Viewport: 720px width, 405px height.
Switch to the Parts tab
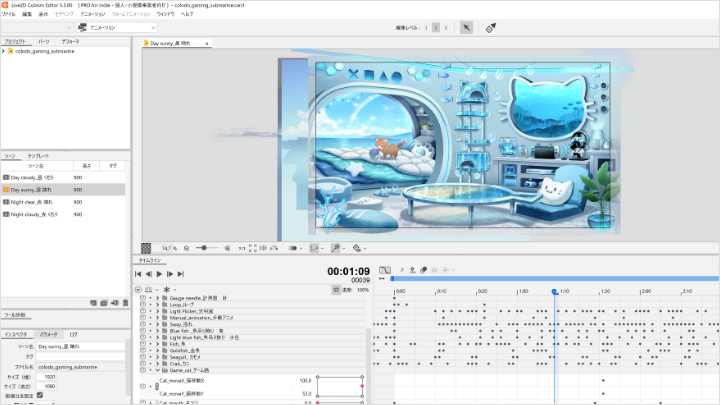44,41
